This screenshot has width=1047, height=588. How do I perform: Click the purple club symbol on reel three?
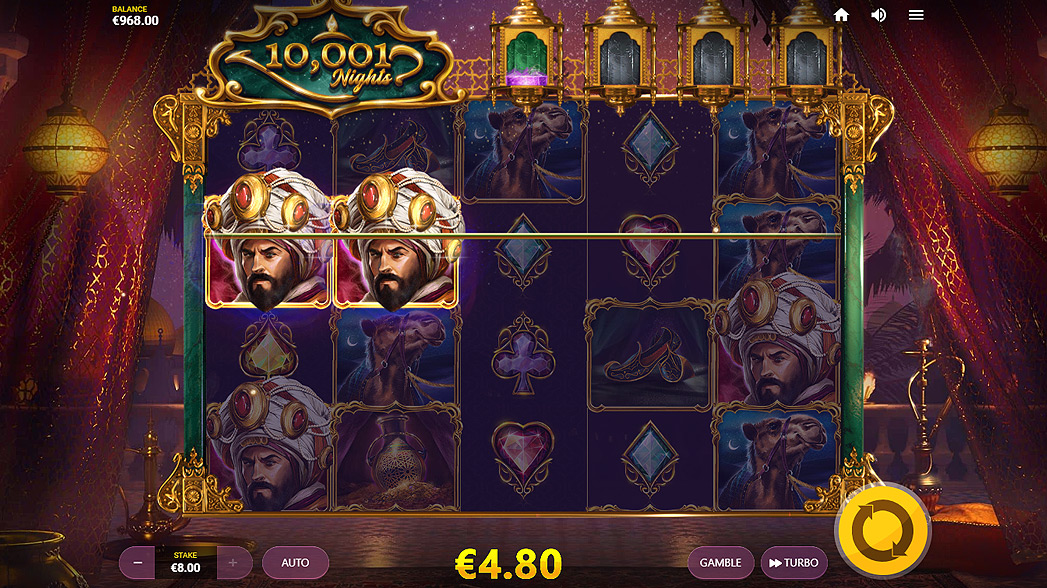coord(523,354)
